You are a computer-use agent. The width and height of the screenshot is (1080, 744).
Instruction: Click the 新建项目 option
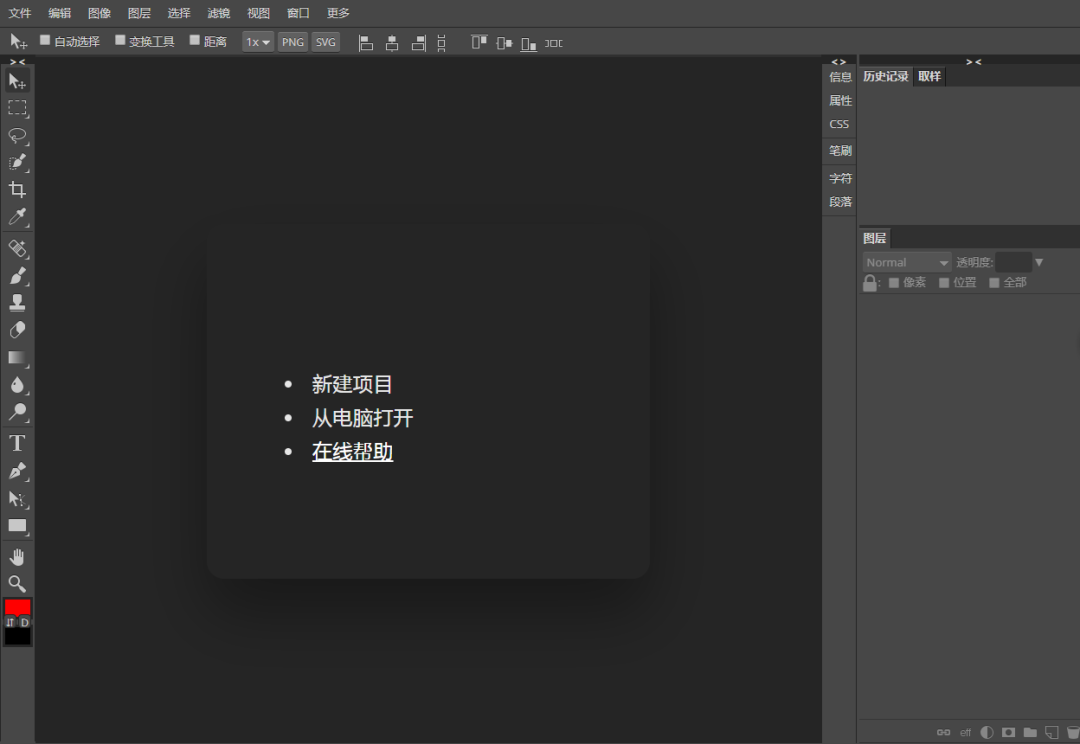(x=352, y=384)
